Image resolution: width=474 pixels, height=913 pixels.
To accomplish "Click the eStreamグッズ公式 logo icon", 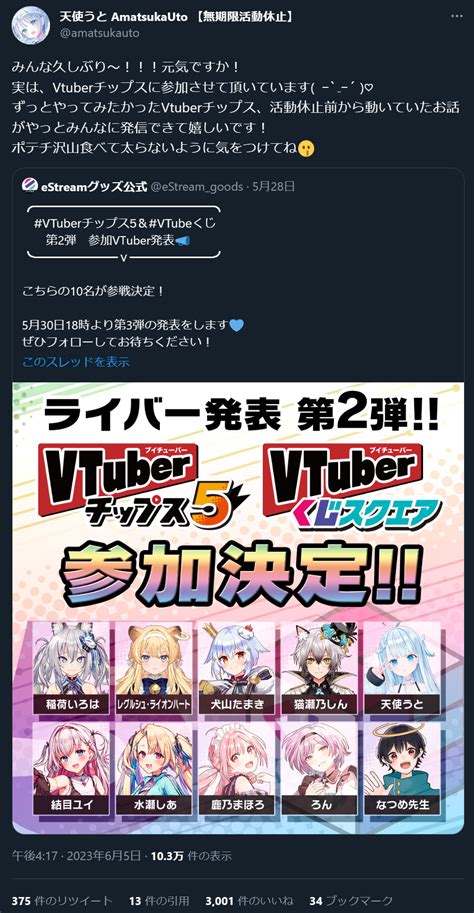I will 30,186.
